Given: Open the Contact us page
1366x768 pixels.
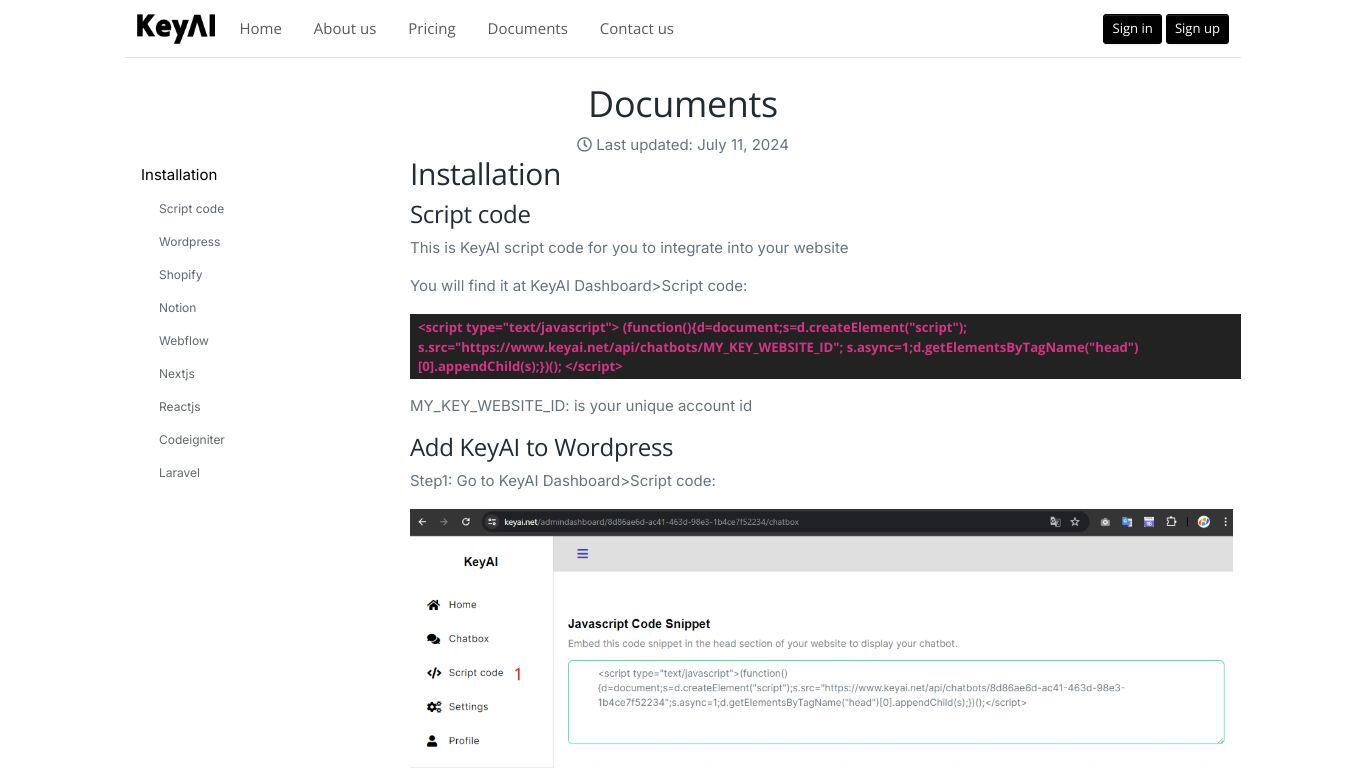Looking at the screenshot, I should coord(637,29).
